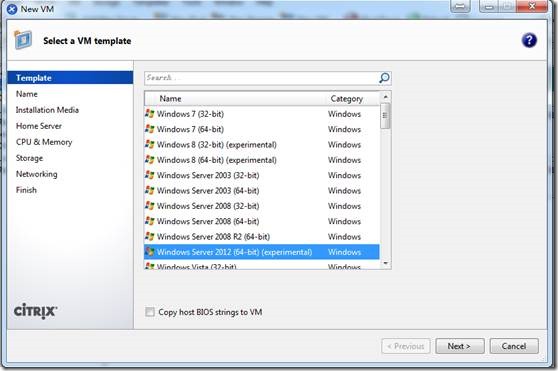This screenshot has width=558, height=371.
Task: Close the New VM dialog window
Action: point(532,6)
